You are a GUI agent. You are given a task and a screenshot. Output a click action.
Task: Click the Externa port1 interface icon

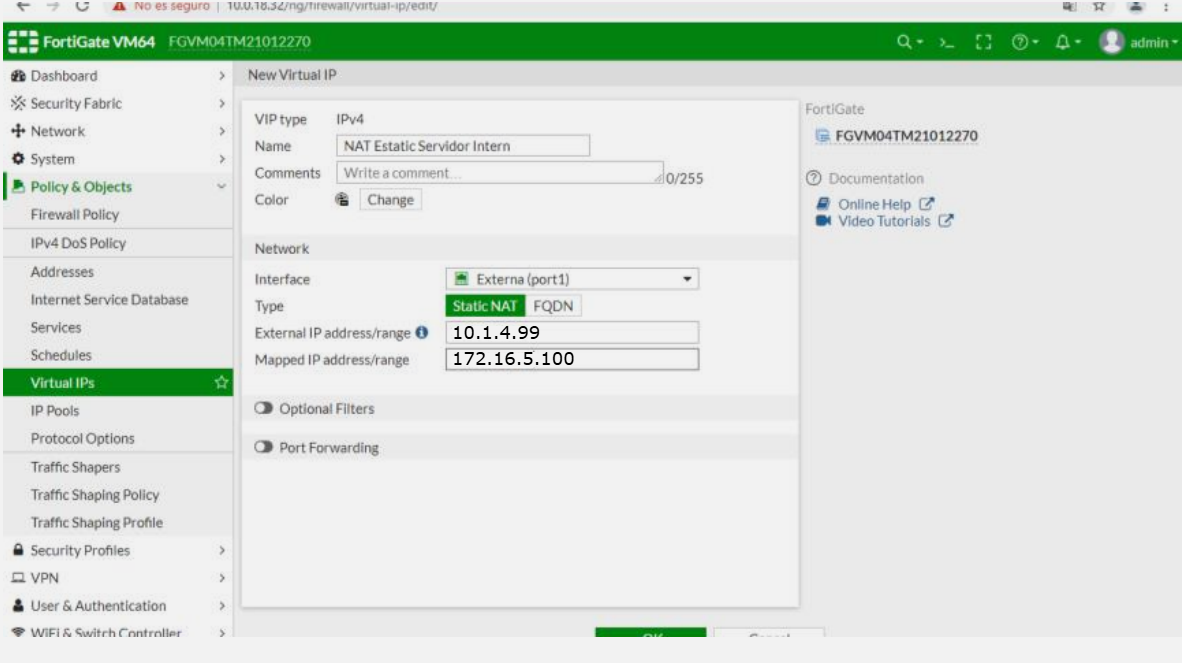click(461, 279)
